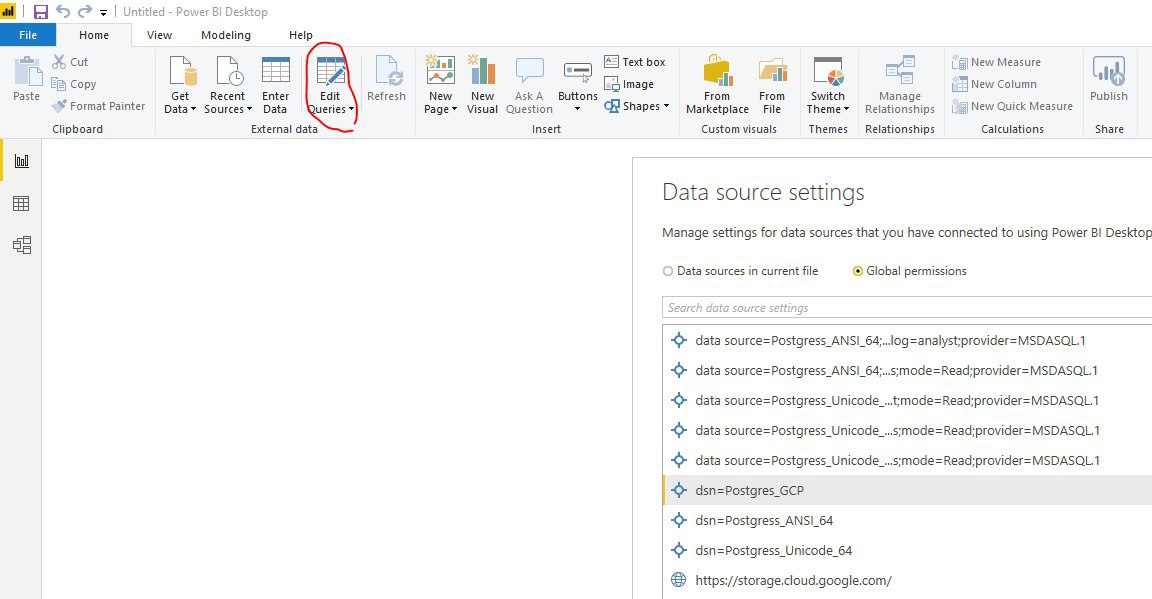The height and width of the screenshot is (599, 1152).
Task: Click the Paste clipboard icon
Action: click(x=27, y=71)
